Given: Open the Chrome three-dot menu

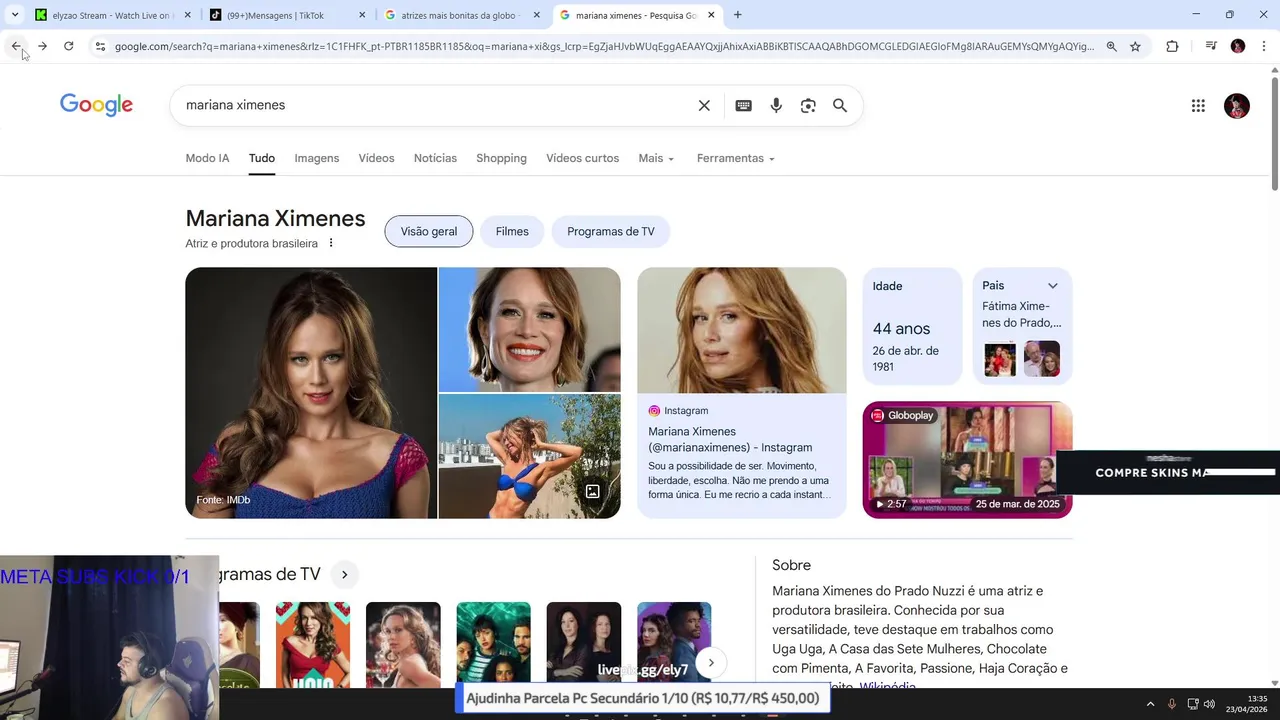Looking at the screenshot, I should 1264,46.
